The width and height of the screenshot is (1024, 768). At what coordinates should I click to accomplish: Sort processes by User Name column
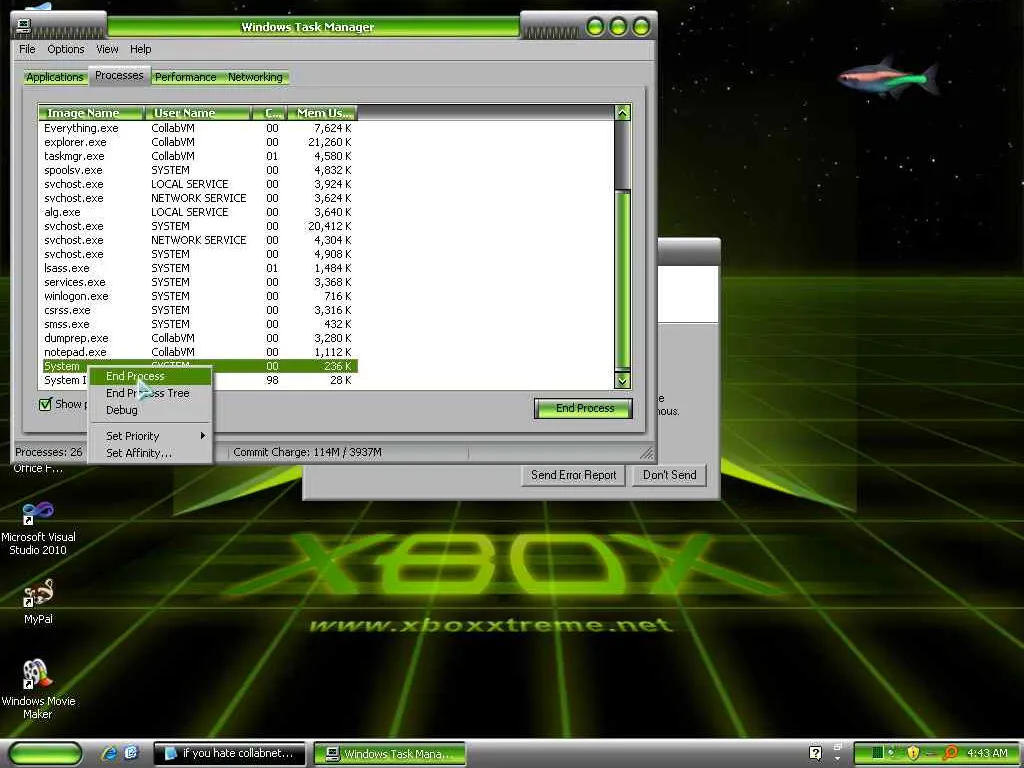coord(198,113)
